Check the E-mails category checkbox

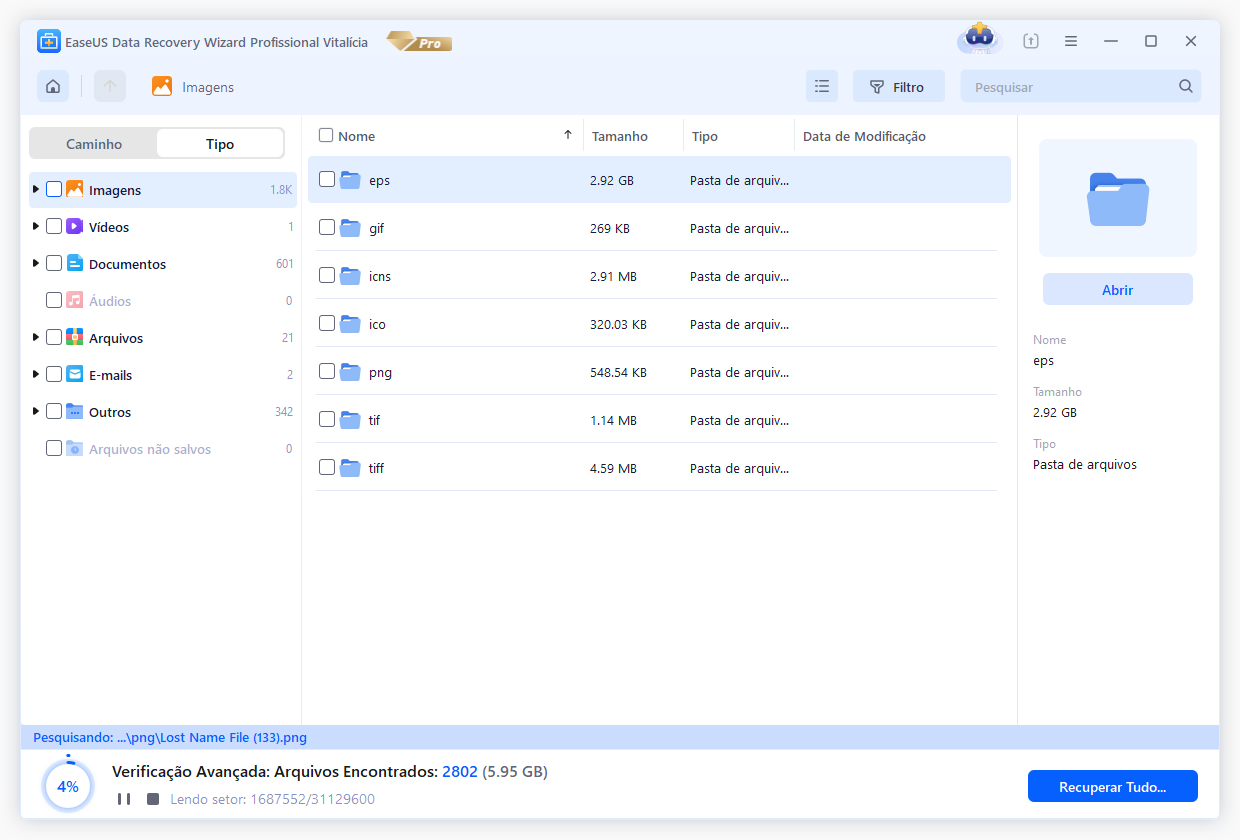(x=54, y=374)
